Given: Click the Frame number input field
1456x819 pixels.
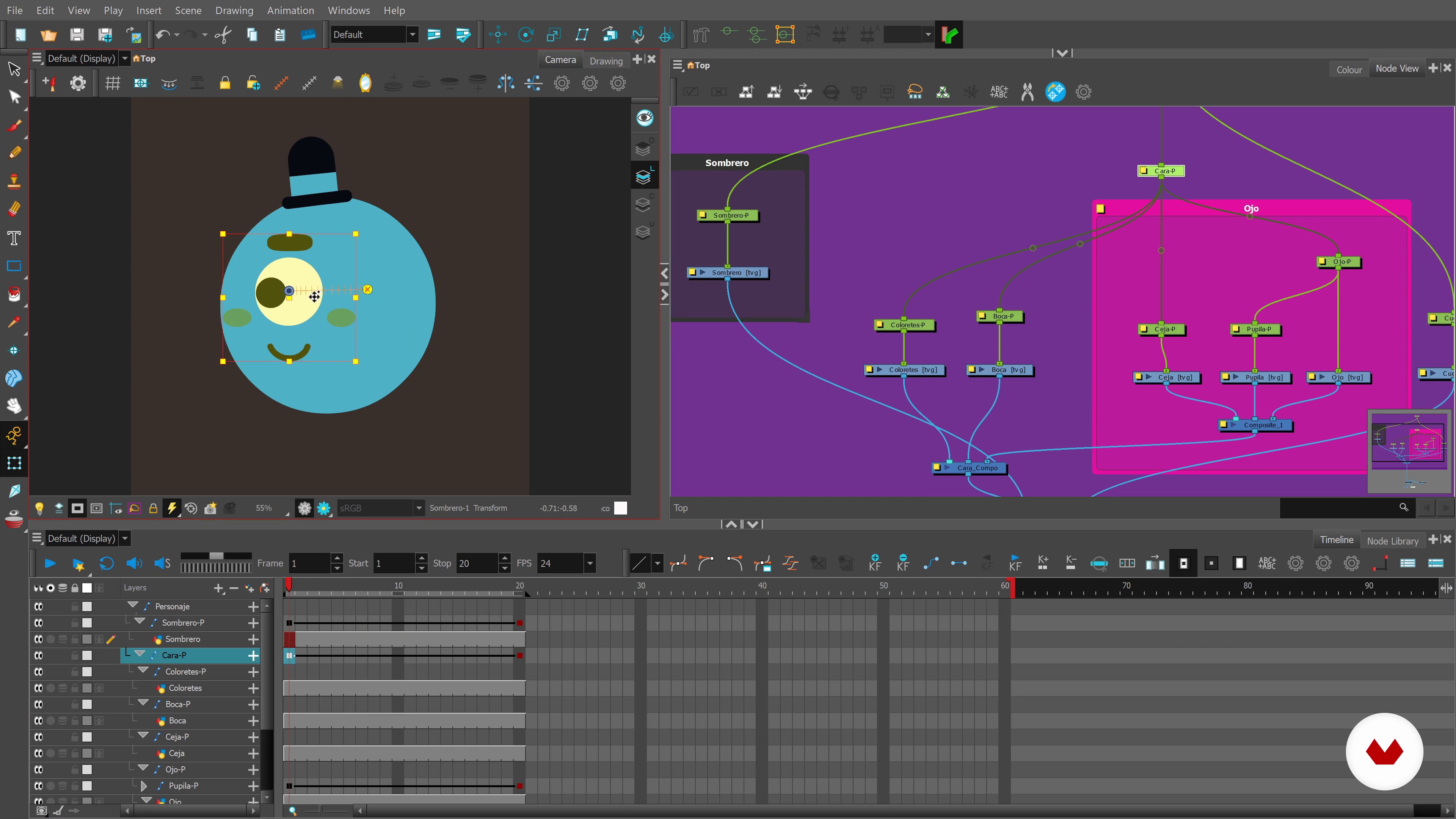Looking at the screenshot, I should coord(310,563).
